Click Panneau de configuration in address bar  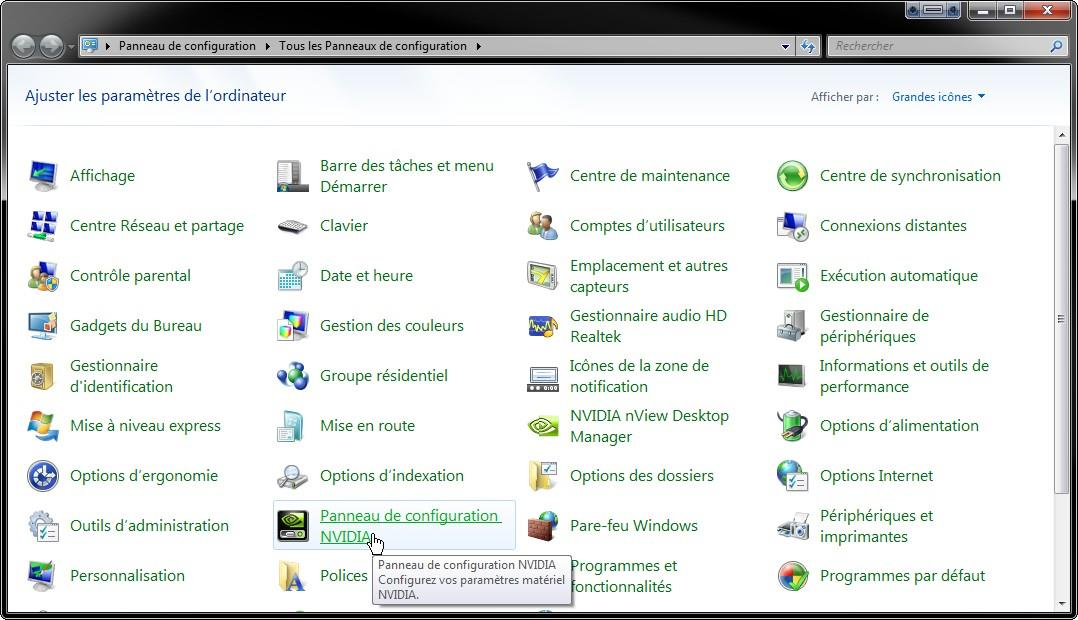coord(187,46)
